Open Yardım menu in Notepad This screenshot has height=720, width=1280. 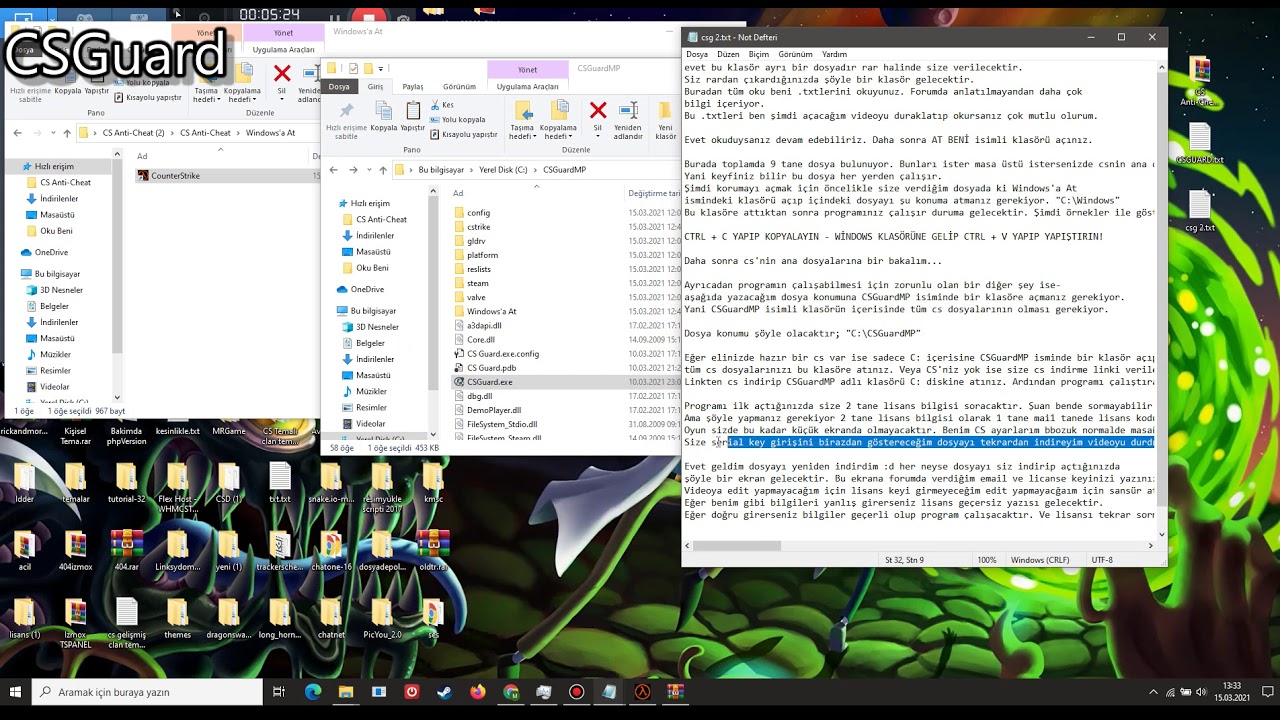[x=834, y=54]
